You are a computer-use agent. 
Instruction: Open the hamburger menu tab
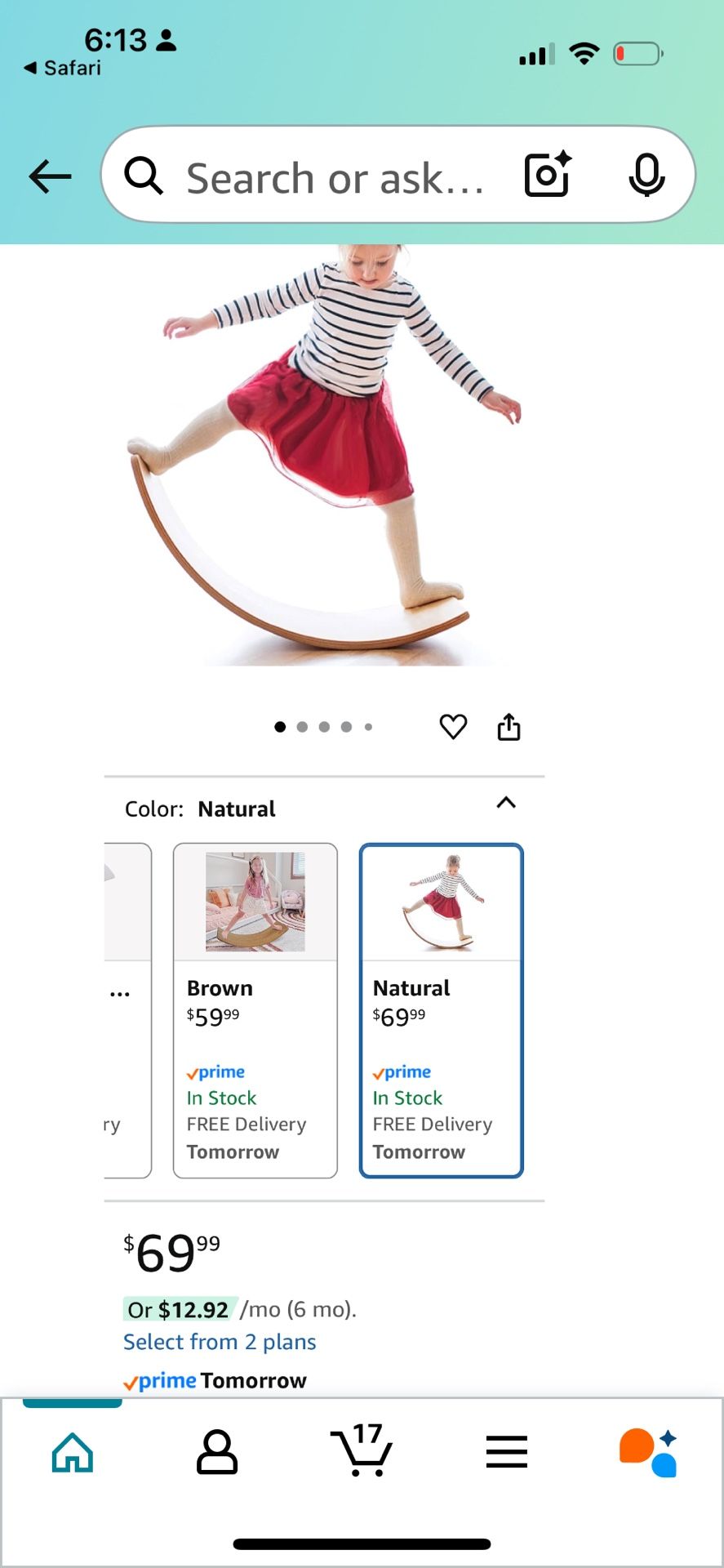point(506,1451)
